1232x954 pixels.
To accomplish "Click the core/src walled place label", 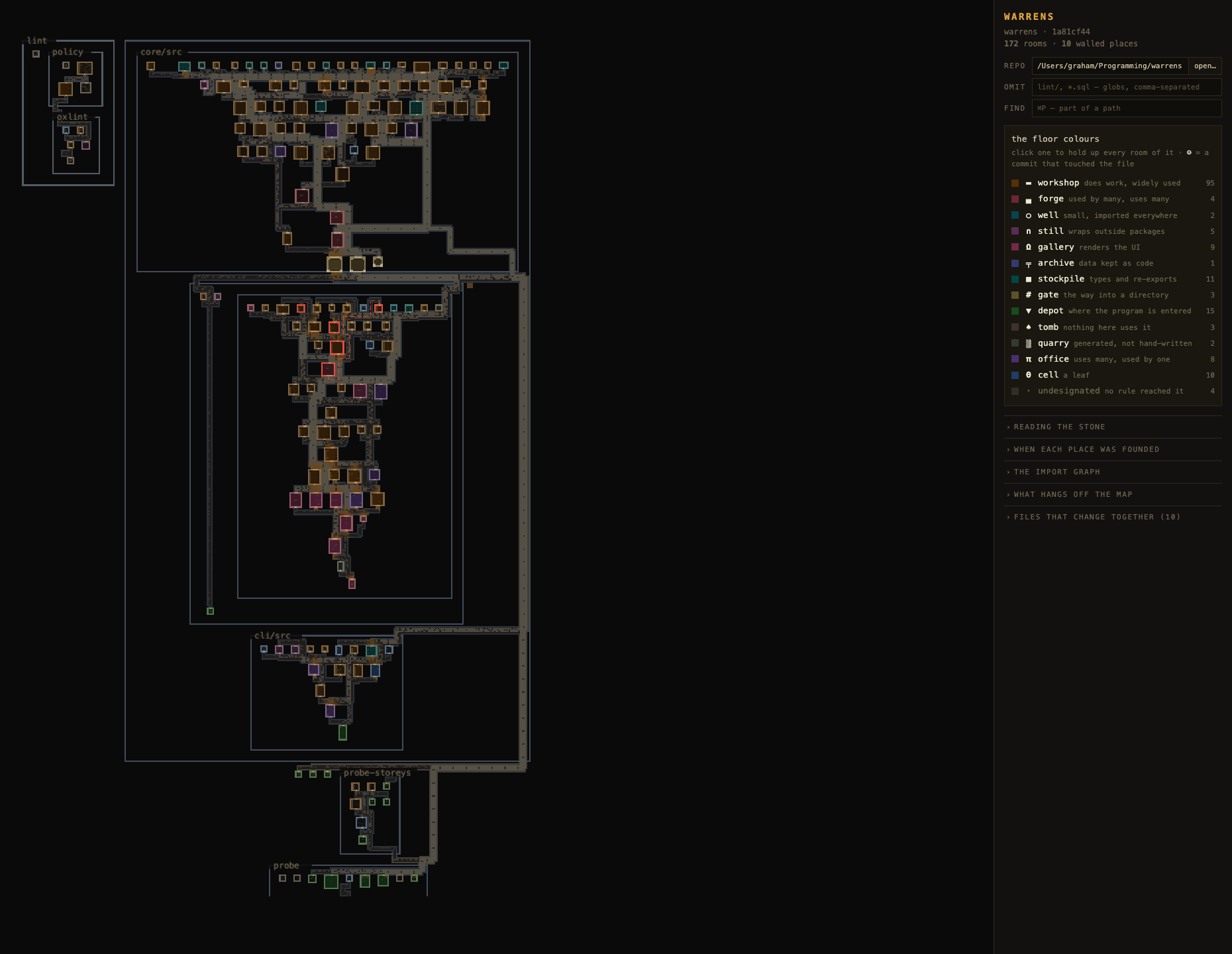I will point(161,52).
